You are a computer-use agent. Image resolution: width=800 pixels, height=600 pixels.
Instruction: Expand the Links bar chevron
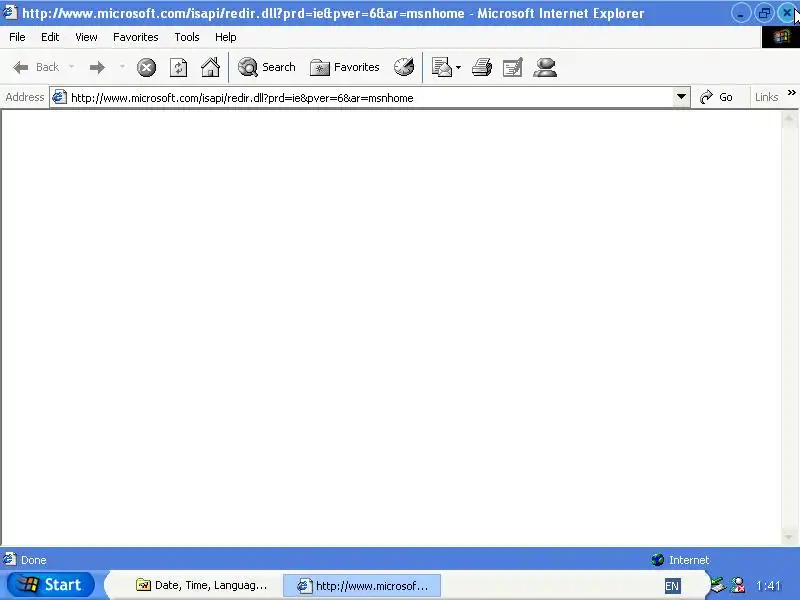[791, 93]
